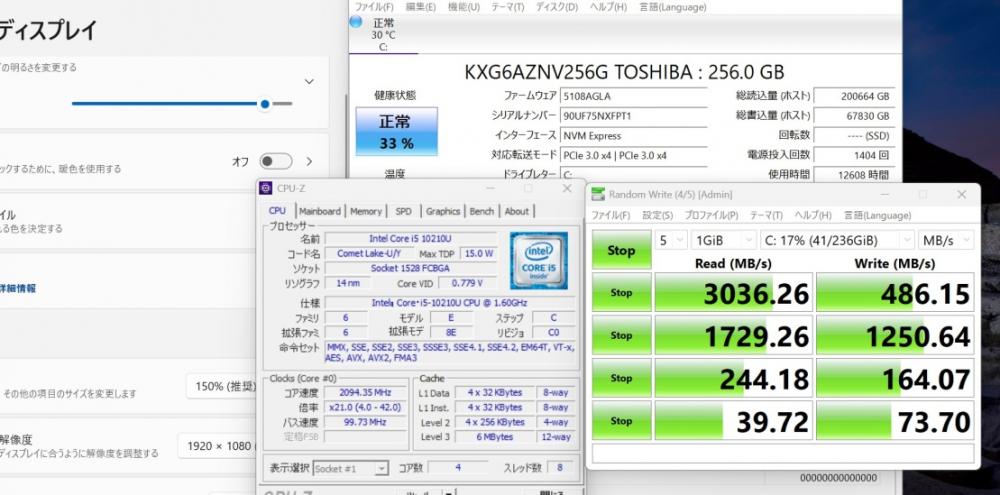1000x495 pixels.
Task: Click the 12608 時間 power-on hours value
Action: click(855, 174)
